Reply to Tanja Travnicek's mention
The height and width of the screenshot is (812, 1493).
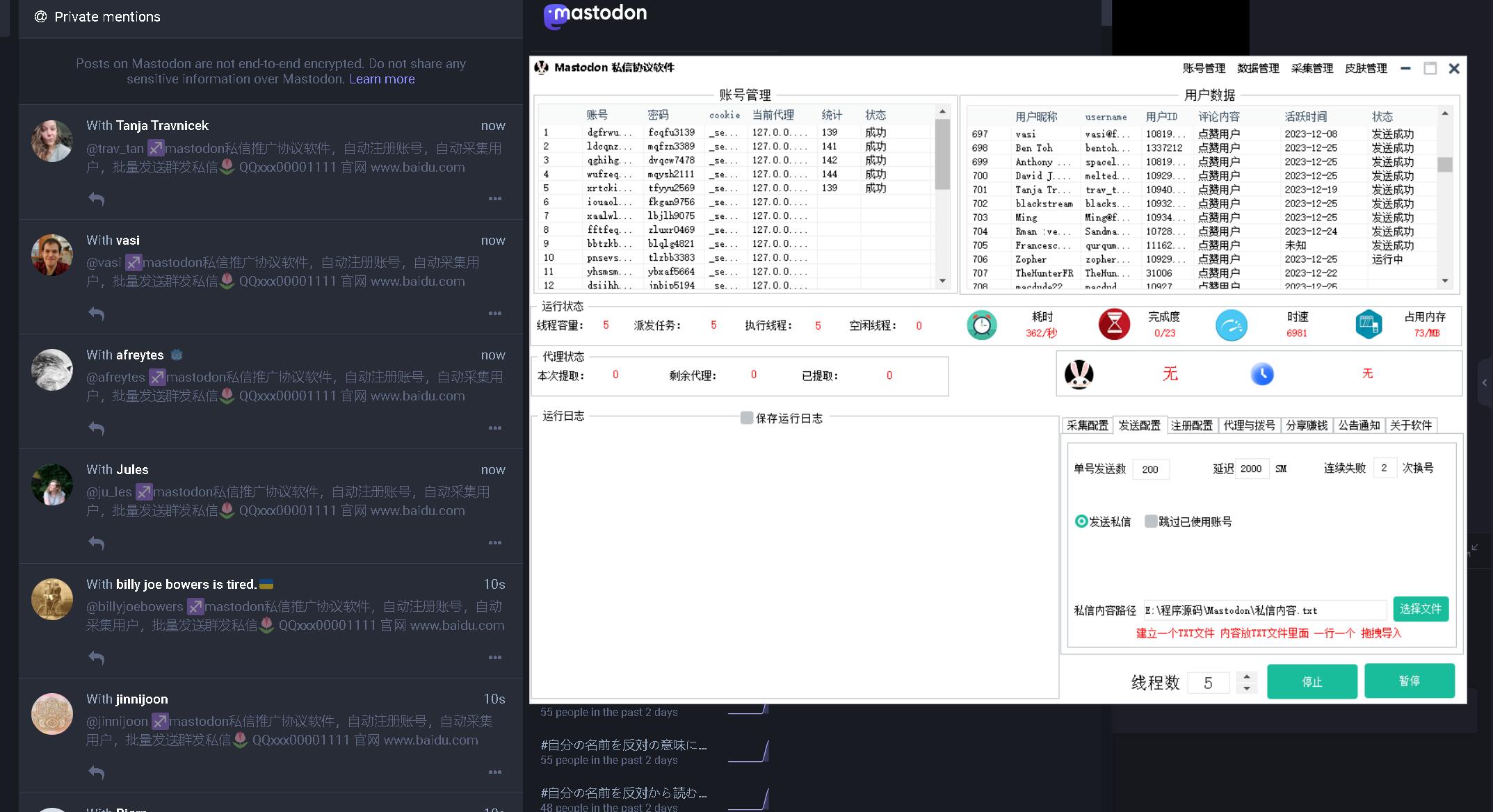(x=97, y=199)
